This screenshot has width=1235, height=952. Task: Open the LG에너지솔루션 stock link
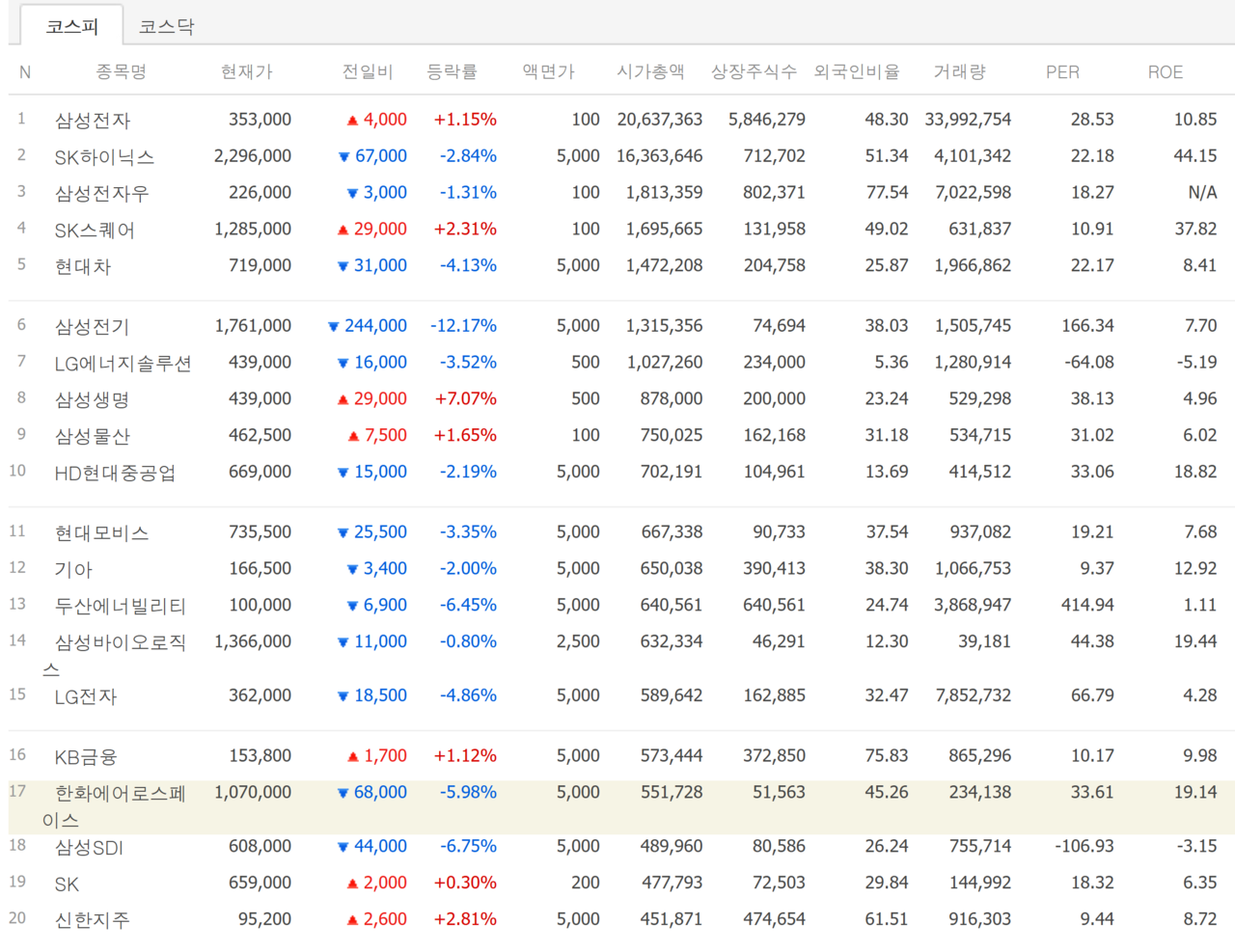[123, 364]
